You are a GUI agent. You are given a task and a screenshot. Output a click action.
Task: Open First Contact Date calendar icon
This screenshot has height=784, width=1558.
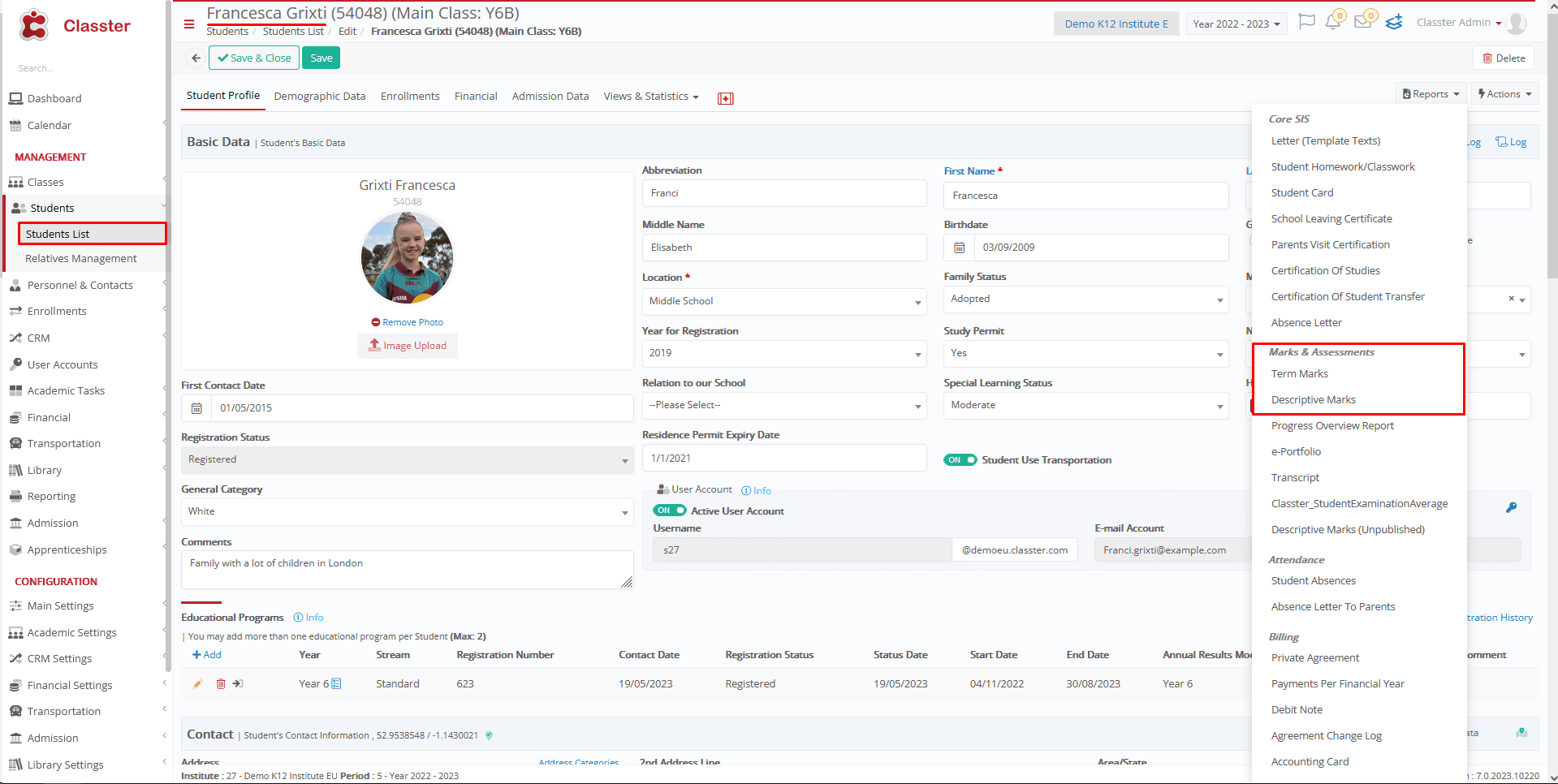[x=196, y=408]
